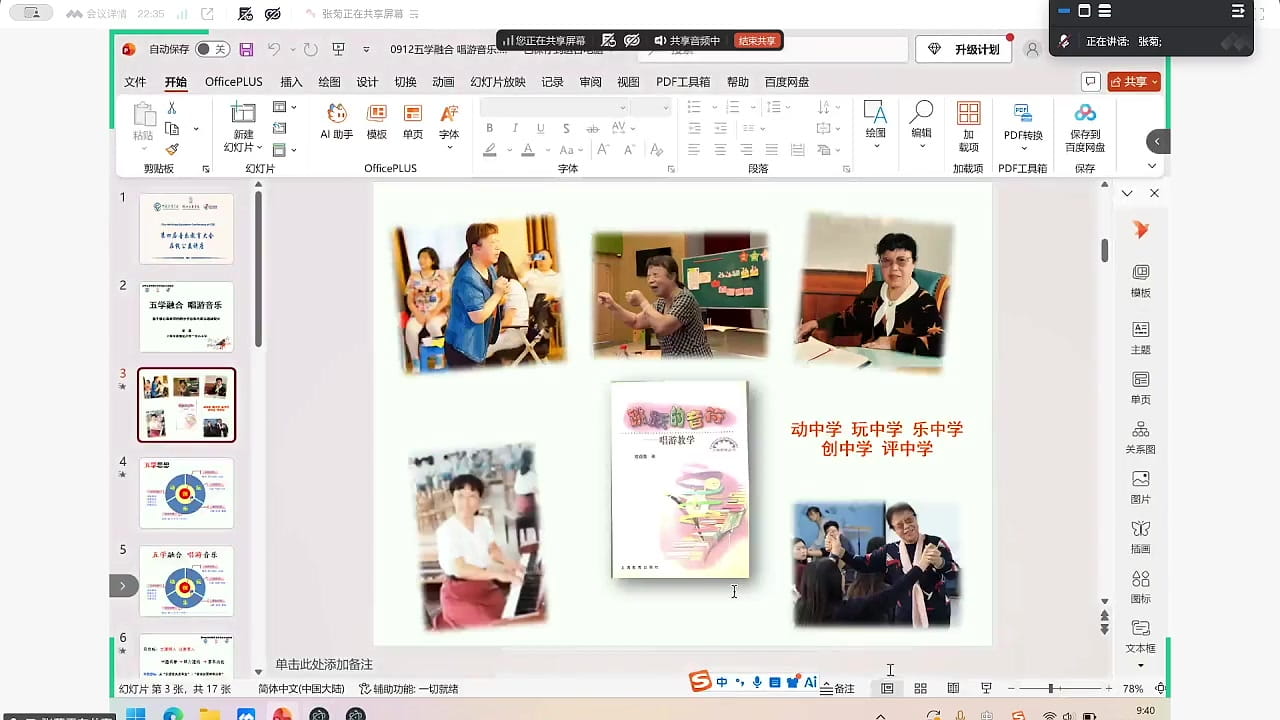Click the 结束共享 button
1280x720 pixels.
tap(757, 41)
